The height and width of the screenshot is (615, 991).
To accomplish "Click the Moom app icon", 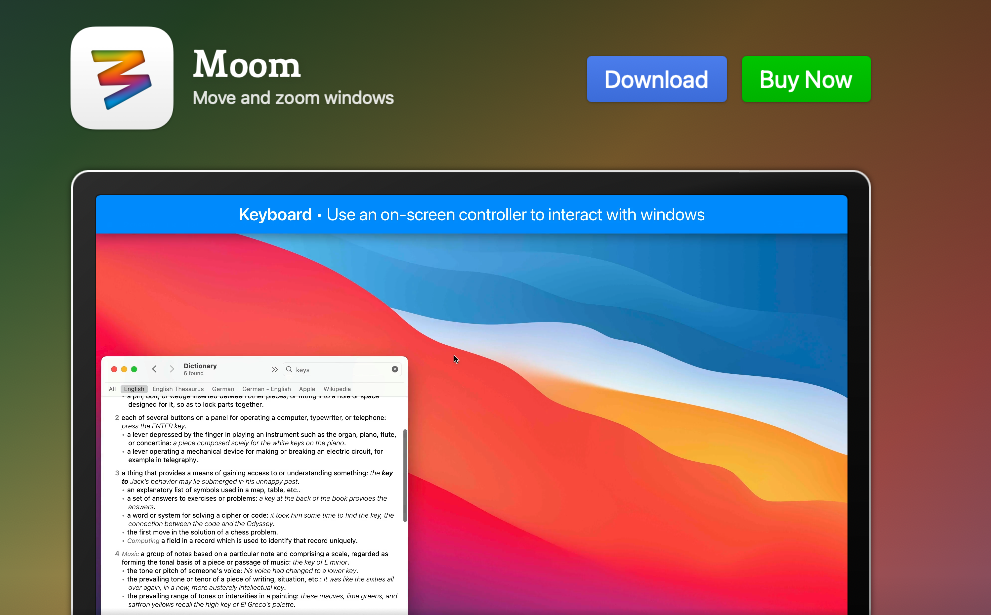I will (121, 80).
